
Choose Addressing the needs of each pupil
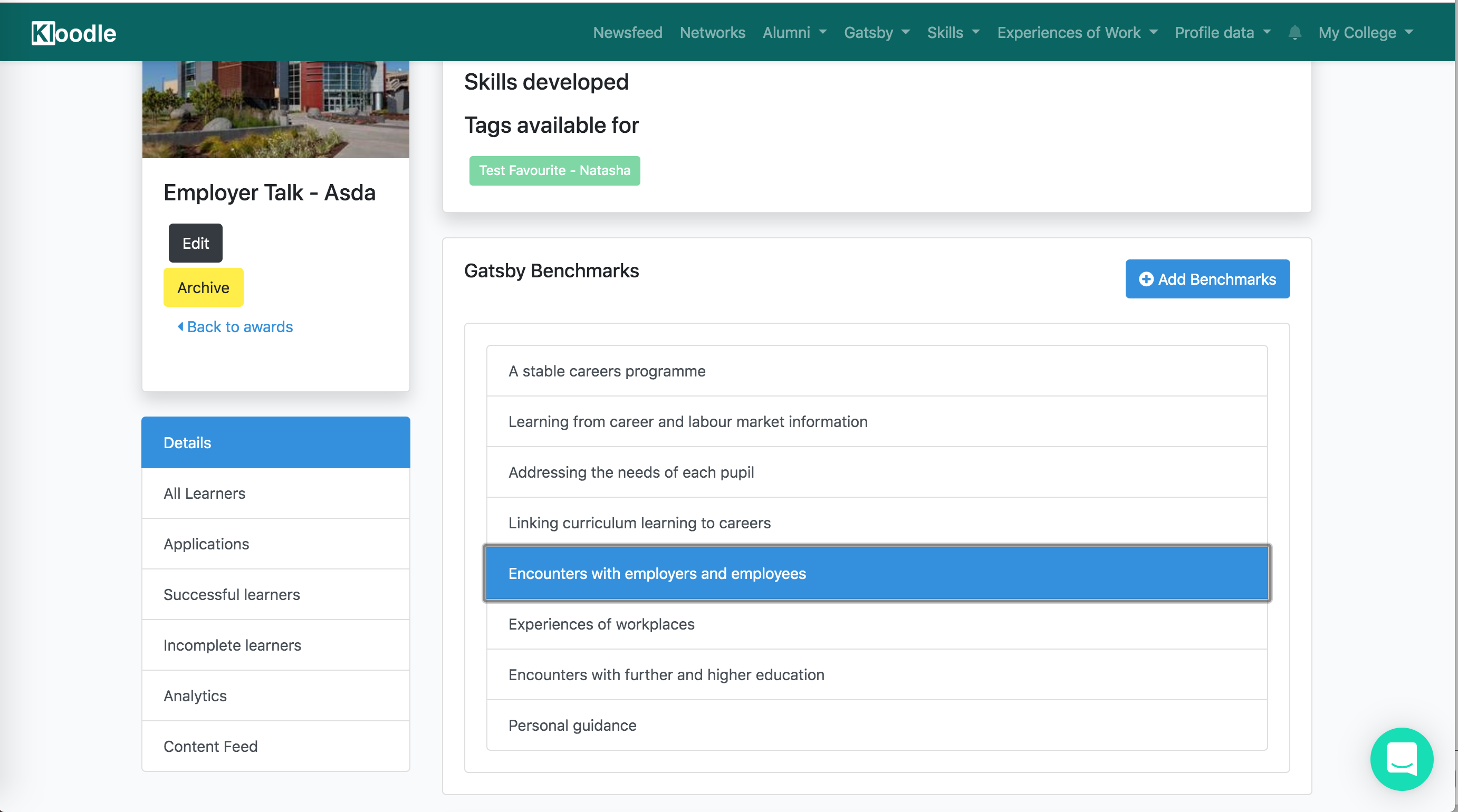point(876,472)
